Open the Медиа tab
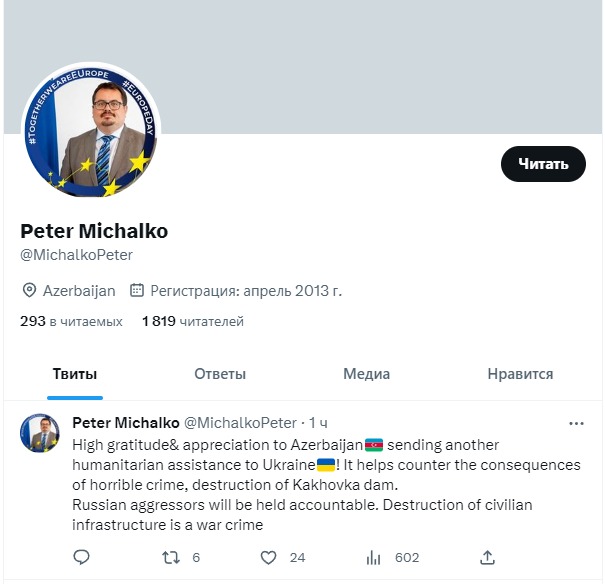This screenshot has width=605, height=584. tap(366, 374)
